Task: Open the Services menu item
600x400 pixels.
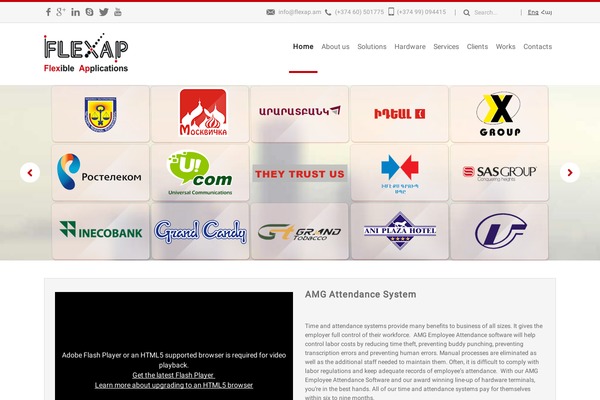Action: [x=446, y=47]
